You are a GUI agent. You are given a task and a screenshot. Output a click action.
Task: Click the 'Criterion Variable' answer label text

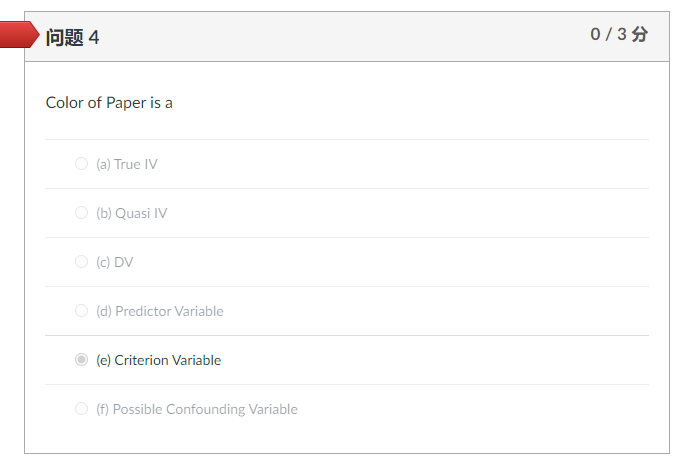(168, 360)
